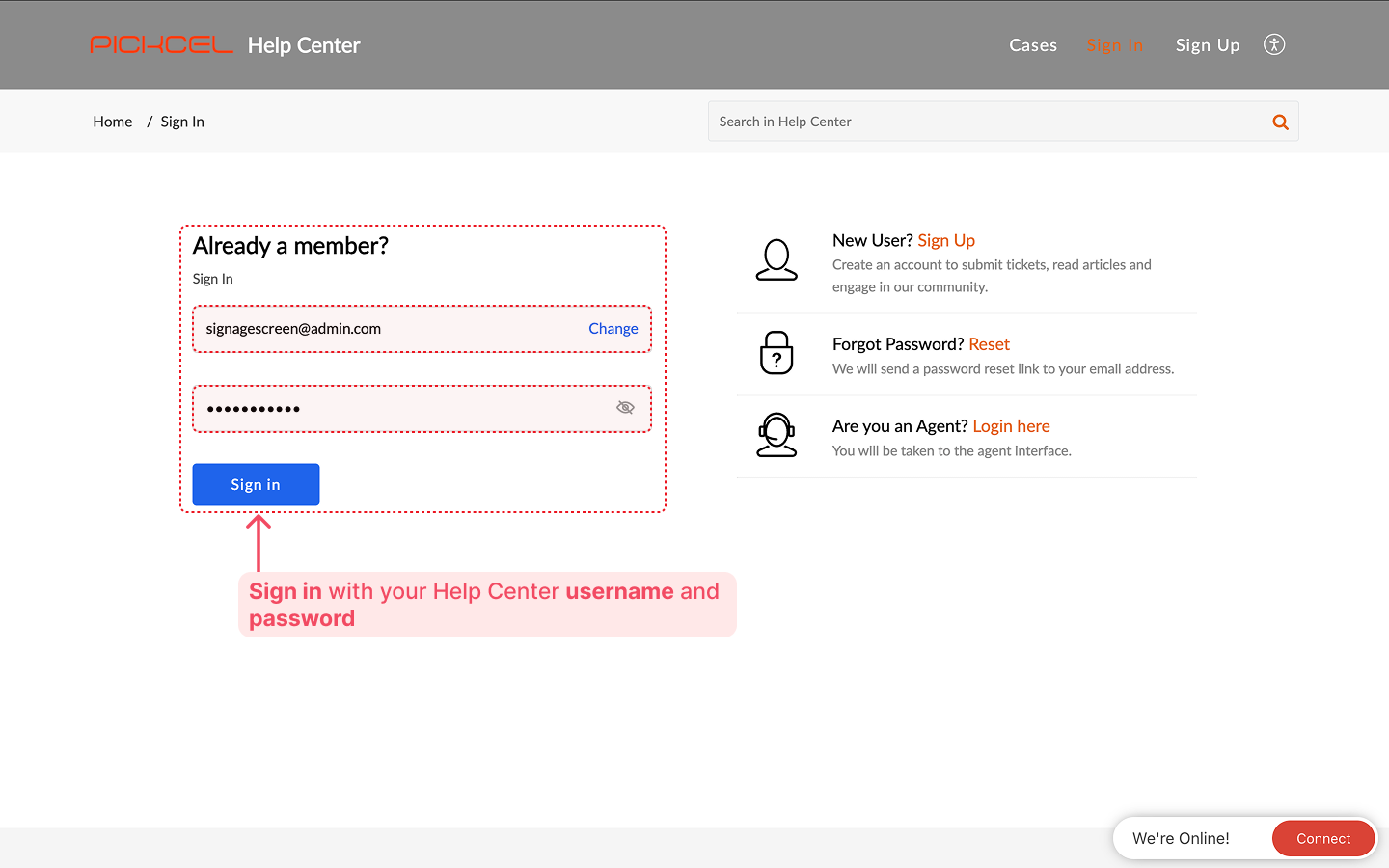Go to Home in the breadcrumb
The image size is (1389, 868).
click(113, 122)
